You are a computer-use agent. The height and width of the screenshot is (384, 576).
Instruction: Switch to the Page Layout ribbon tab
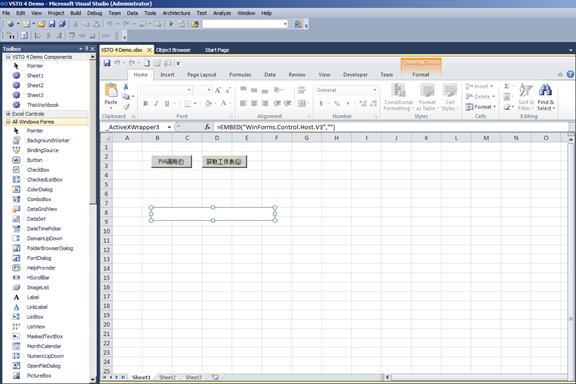tap(202, 75)
